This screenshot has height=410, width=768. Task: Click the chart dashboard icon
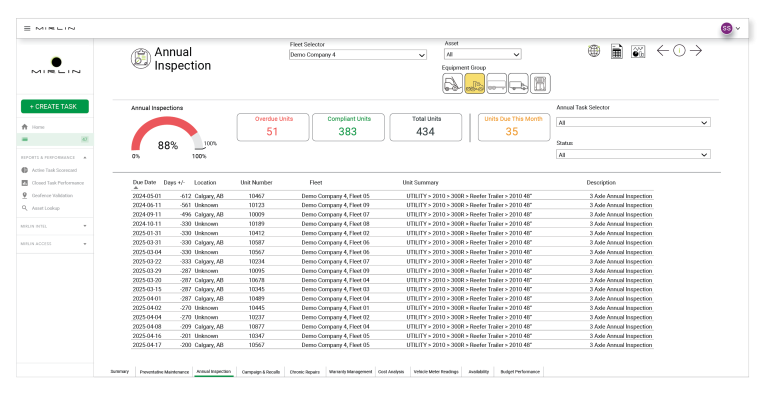pyautogui.click(x=637, y=51)
